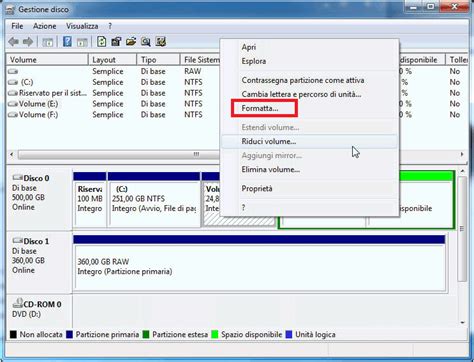Sort by the Tipo column header

158,60
